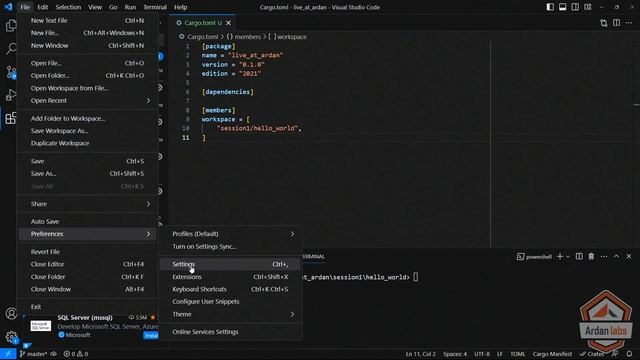The image size is (640, 360).
Task: Open the Run and Debug view icon
Action: pyautogui.click(x=11, y=95)
